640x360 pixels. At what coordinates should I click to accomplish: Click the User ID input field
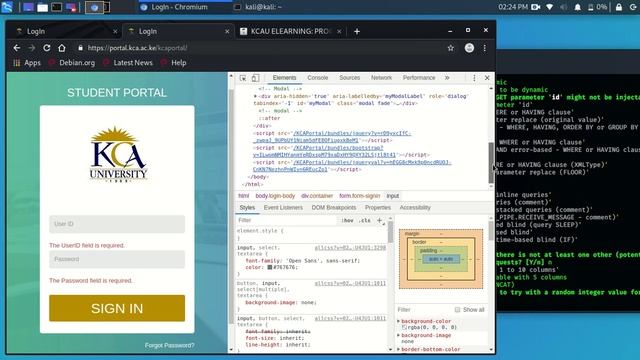(x=117, y=224)
